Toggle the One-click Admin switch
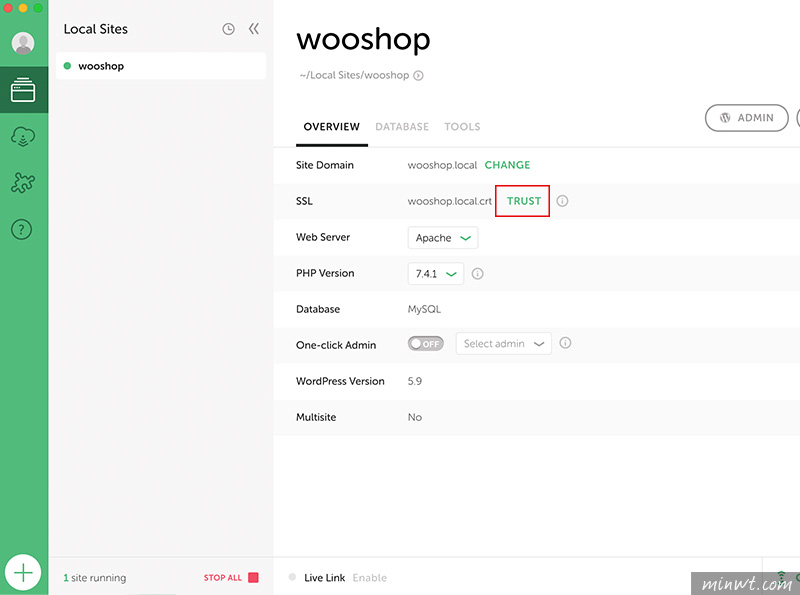Viewport: 800px width, 595px height. tap(426, 343)
